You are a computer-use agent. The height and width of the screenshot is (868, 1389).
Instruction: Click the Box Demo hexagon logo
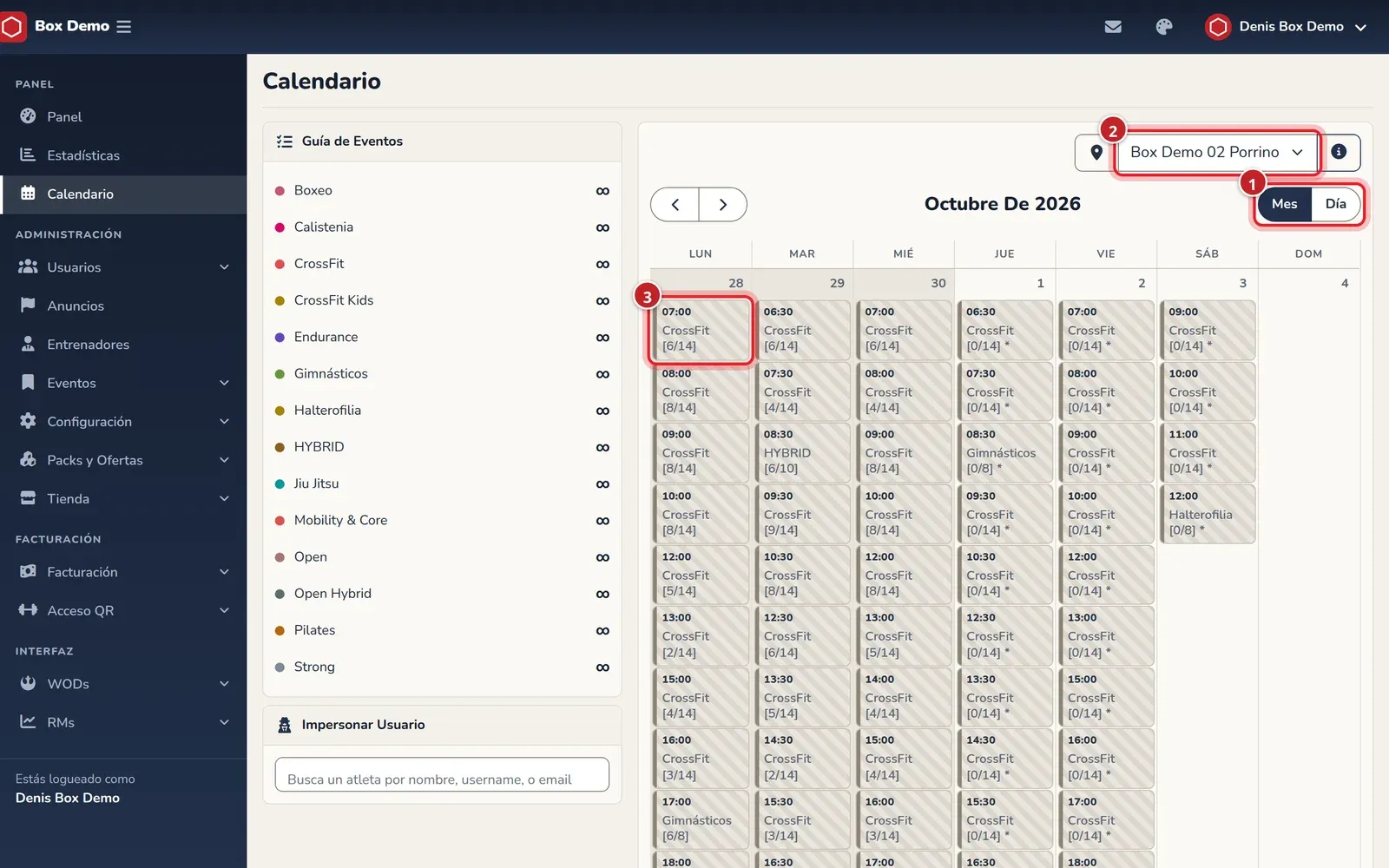pos(12,27)
